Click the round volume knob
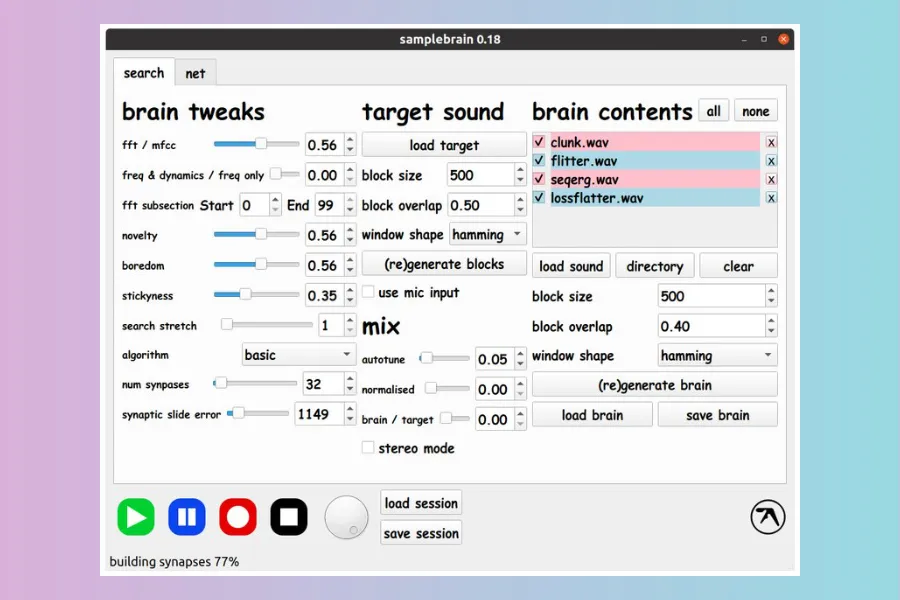The height and width of the screenshot is (600, 900). [346, 517]
